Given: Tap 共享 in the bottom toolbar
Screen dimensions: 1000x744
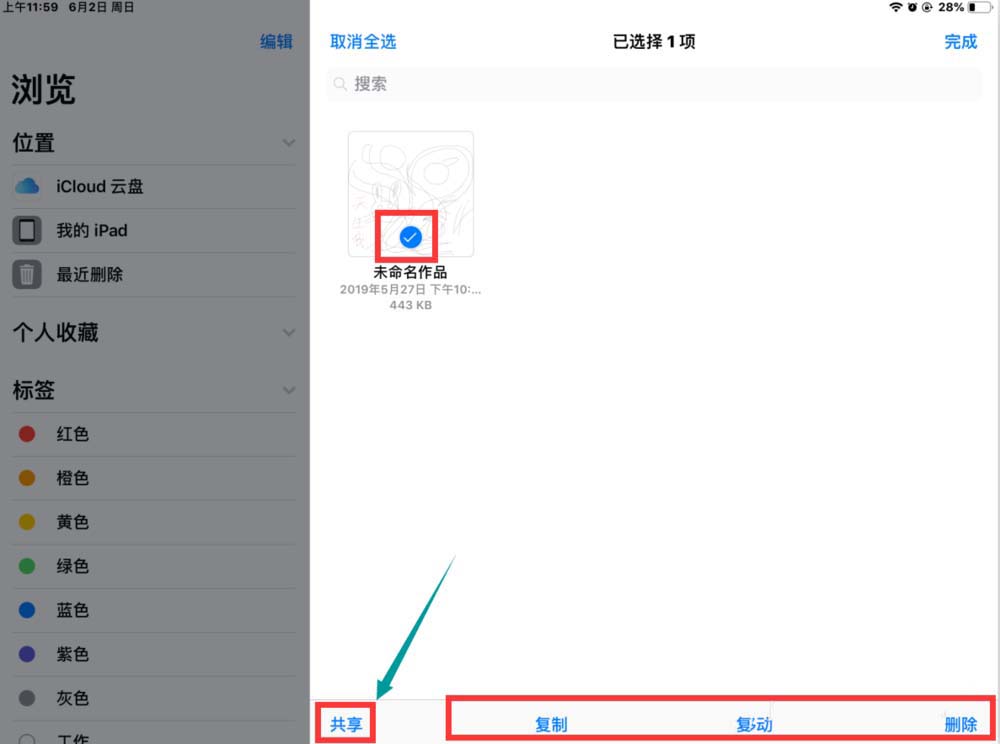Looking at the screenshot, I should tap(346, 724).
